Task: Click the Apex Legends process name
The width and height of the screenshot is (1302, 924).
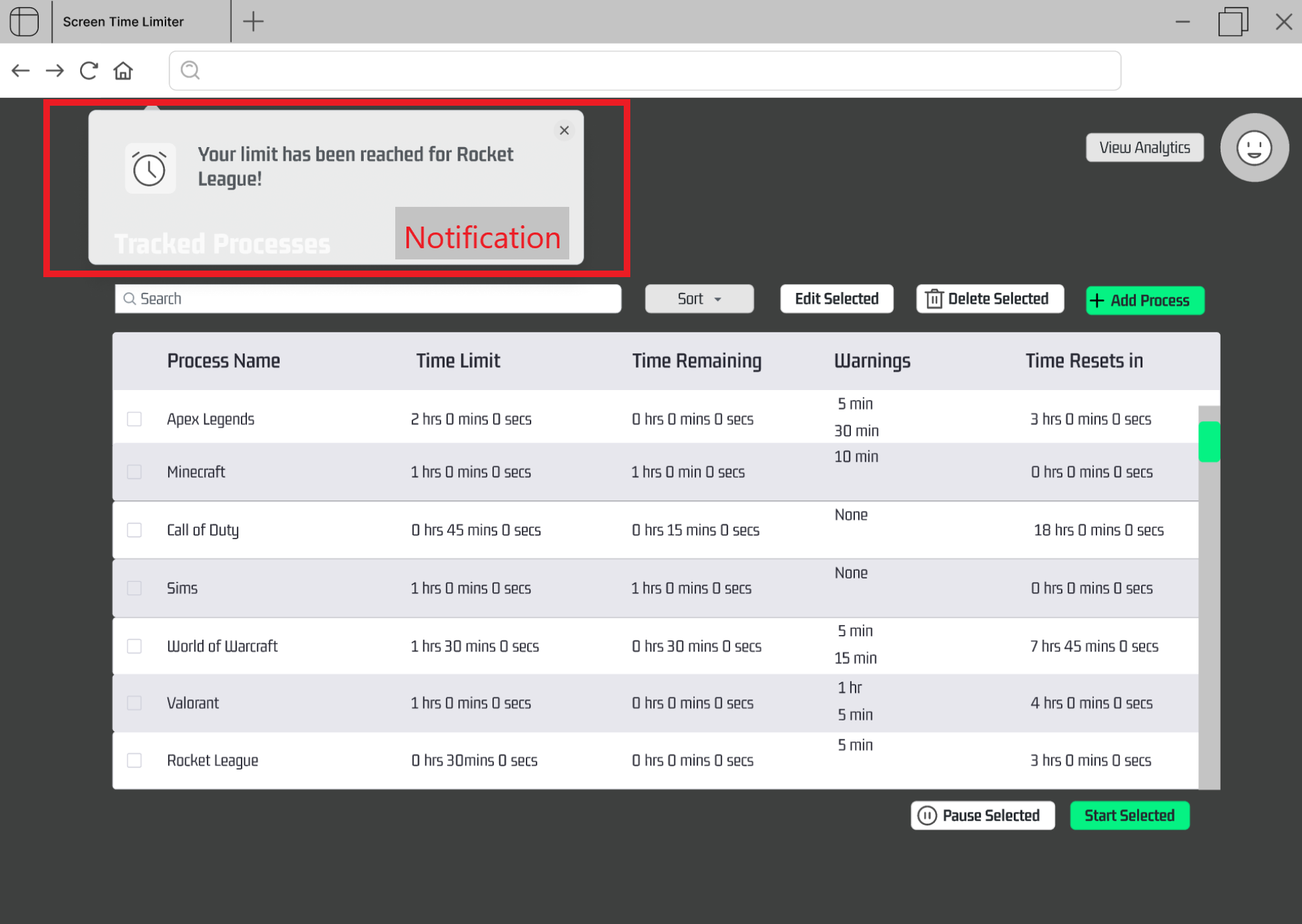Action: tap(210, 419)
